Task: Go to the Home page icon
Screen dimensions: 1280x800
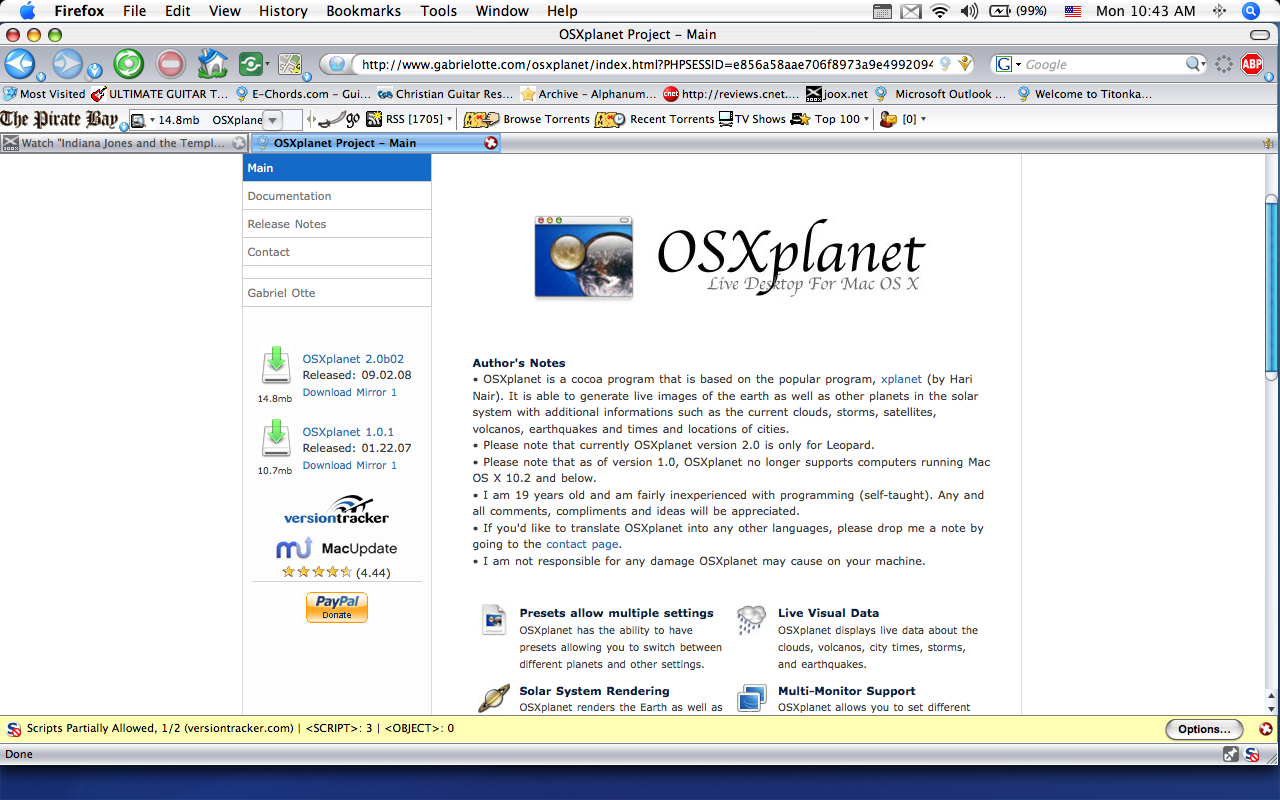Action: (x=212, y=64)
